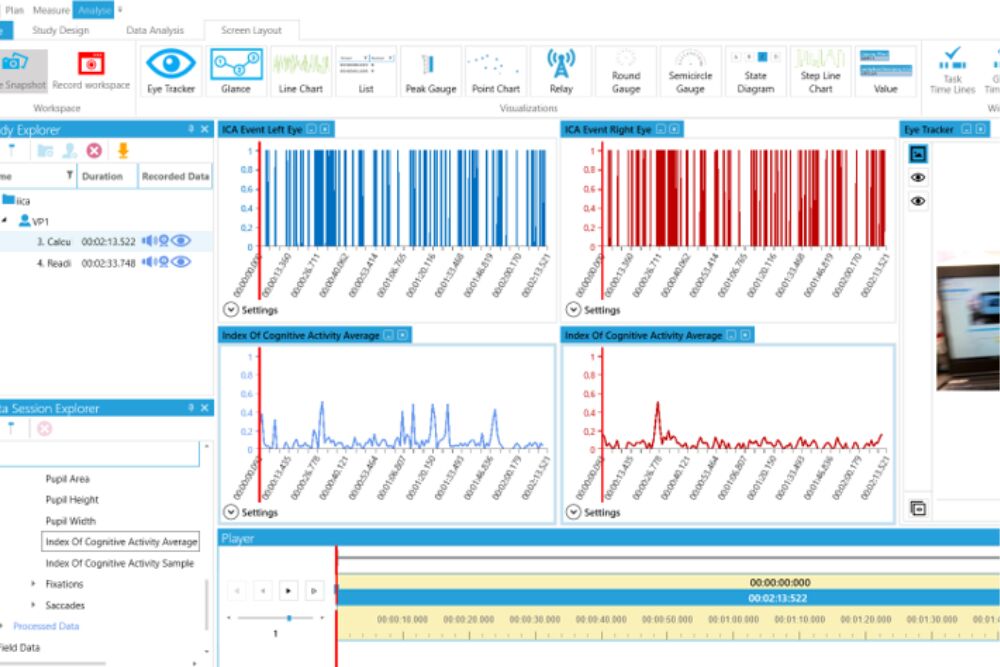Open the Measure menu
Screen dimensions: 1000x667
coord(51,10)
